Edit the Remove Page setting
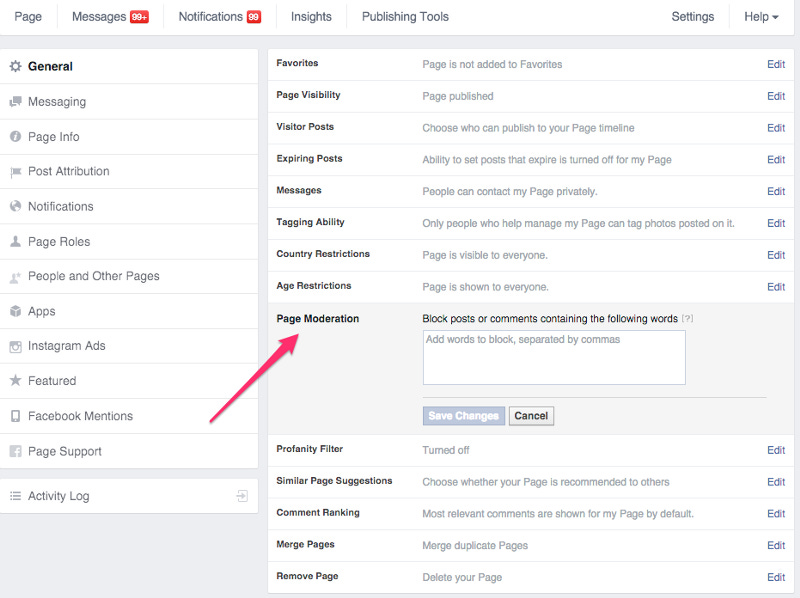The width and height of the screenshot is (800, 598). [x=776, y=577]
